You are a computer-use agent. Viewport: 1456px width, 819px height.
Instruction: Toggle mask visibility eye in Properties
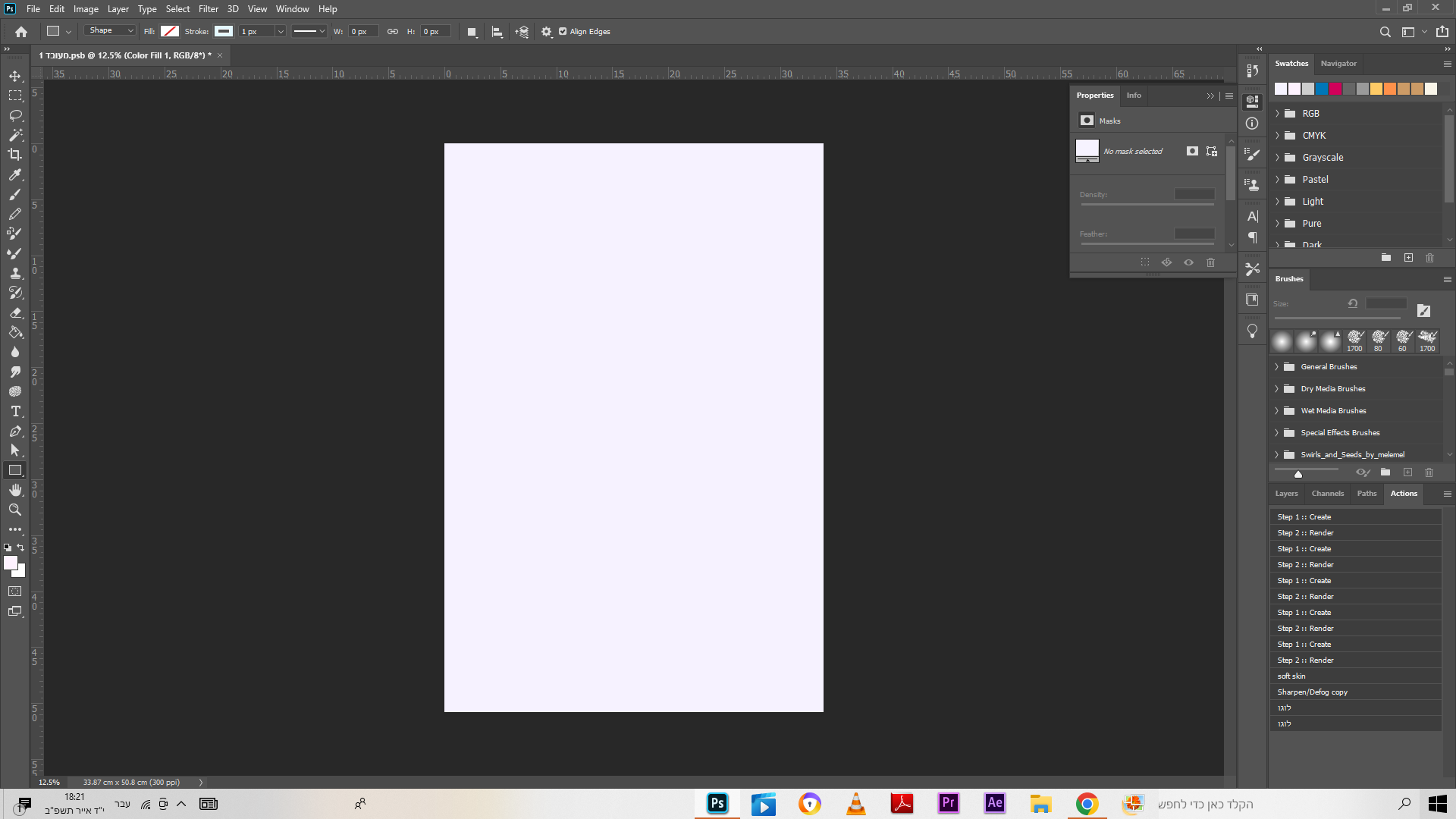1188,262
